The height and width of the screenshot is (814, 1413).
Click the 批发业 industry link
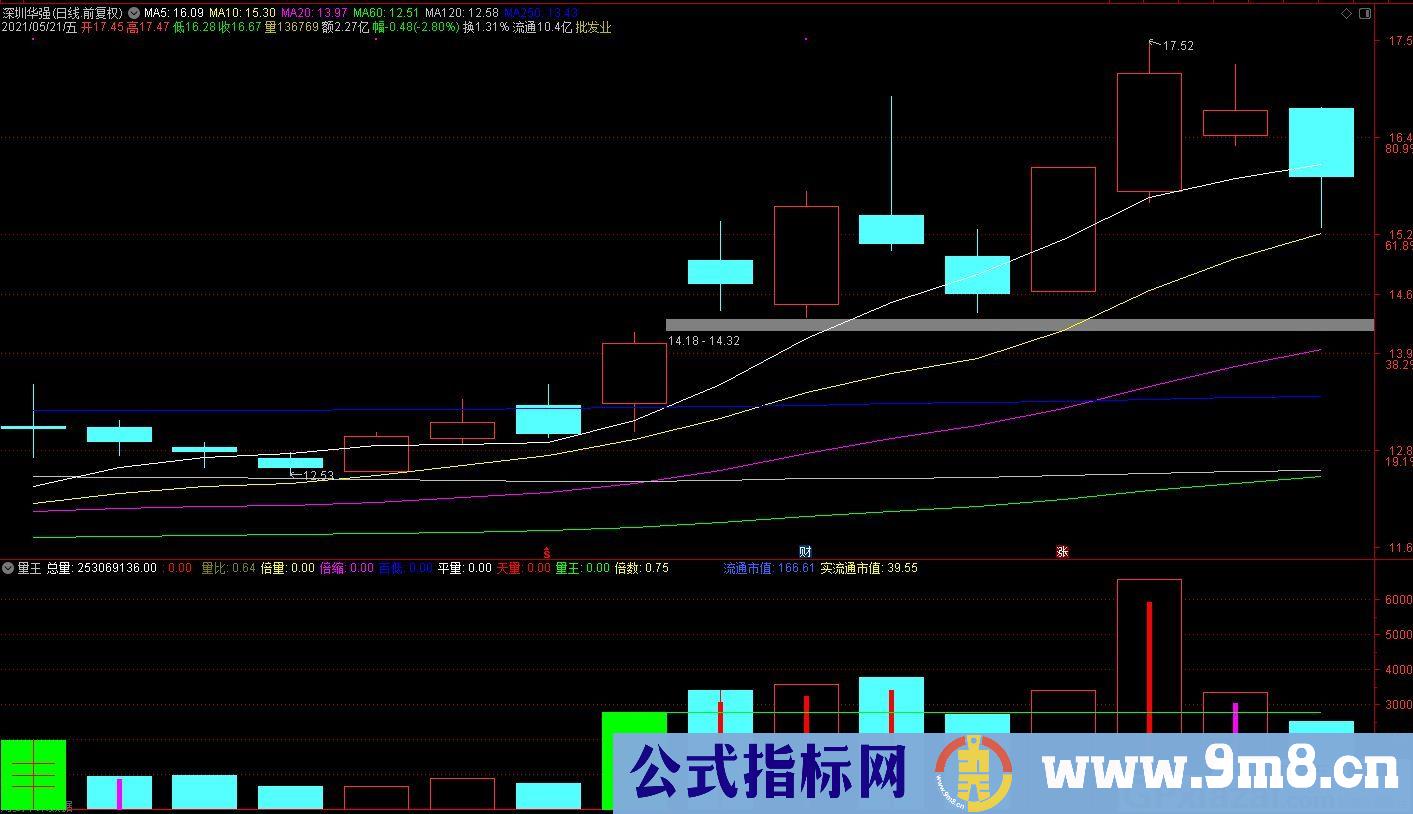tap(593, 28)
